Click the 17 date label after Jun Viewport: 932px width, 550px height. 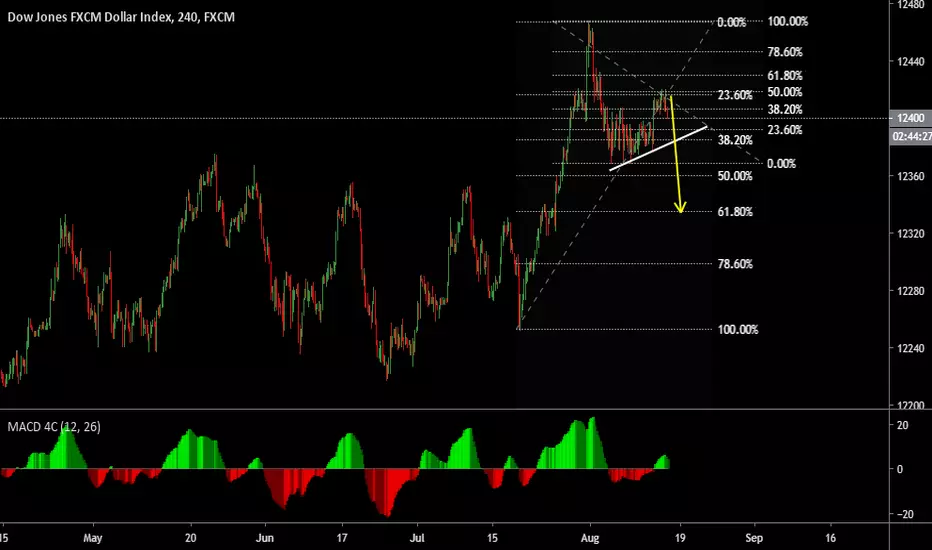click(x=342, y=538)
